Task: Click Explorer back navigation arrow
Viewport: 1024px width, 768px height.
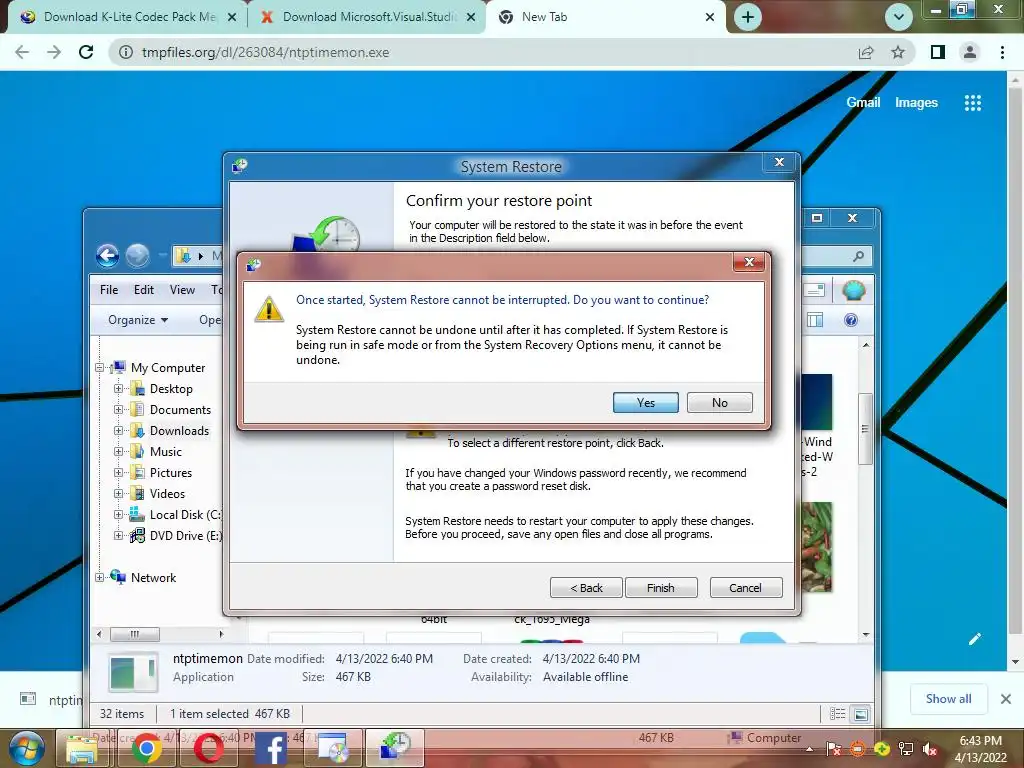Action: pos(108,255)
